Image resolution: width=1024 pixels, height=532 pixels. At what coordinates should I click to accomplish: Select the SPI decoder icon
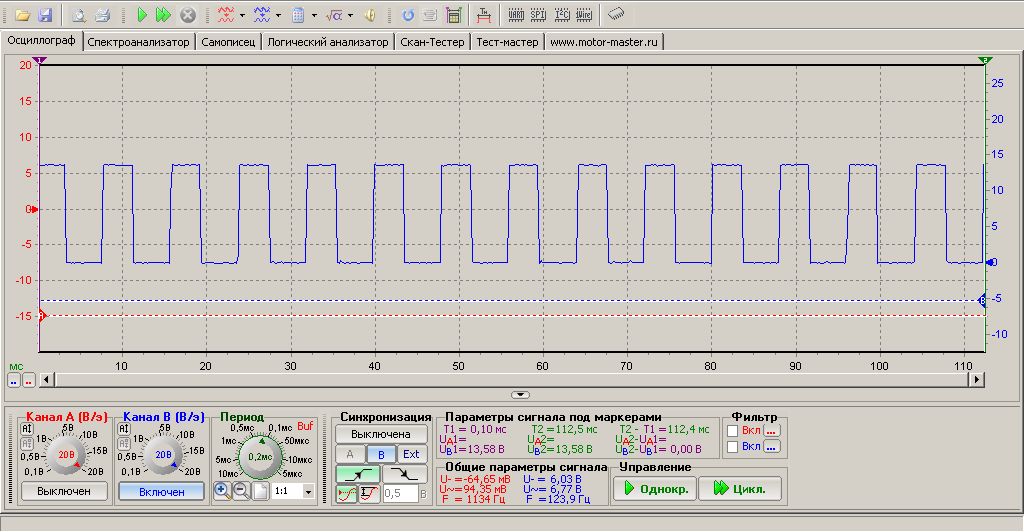(x=538, y=14)
